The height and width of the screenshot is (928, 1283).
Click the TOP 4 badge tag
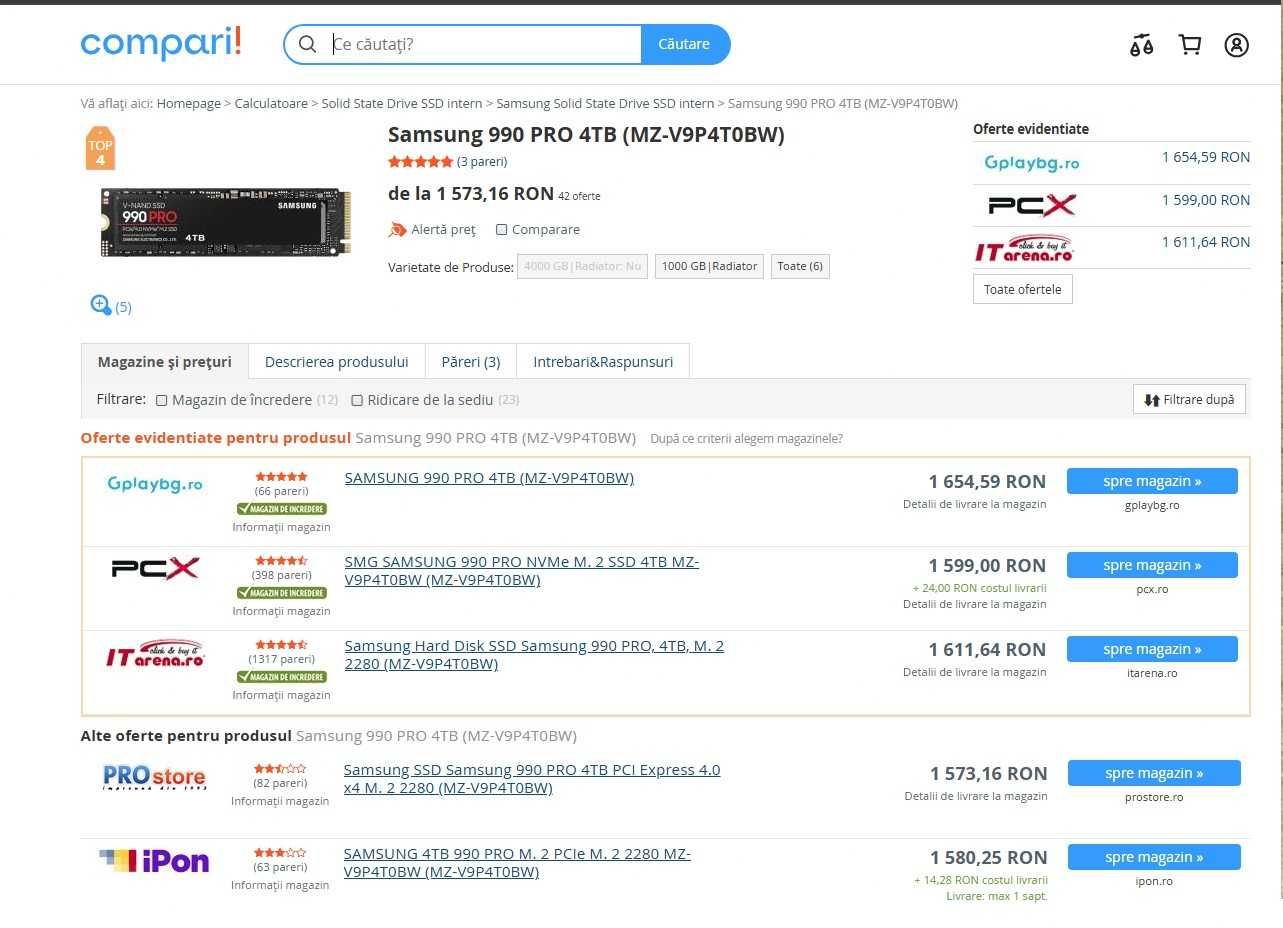100,148
